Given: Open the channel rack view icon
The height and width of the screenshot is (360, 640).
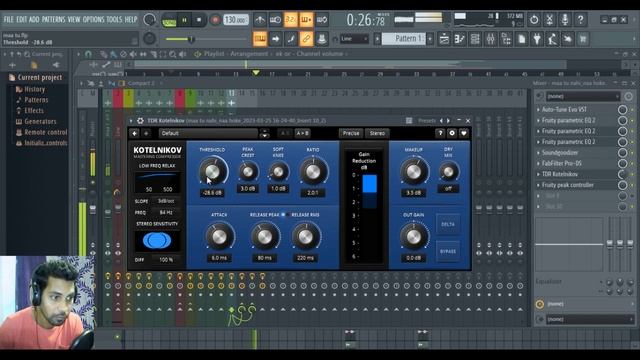Looking at the screenshot, I should click(475, 39).
